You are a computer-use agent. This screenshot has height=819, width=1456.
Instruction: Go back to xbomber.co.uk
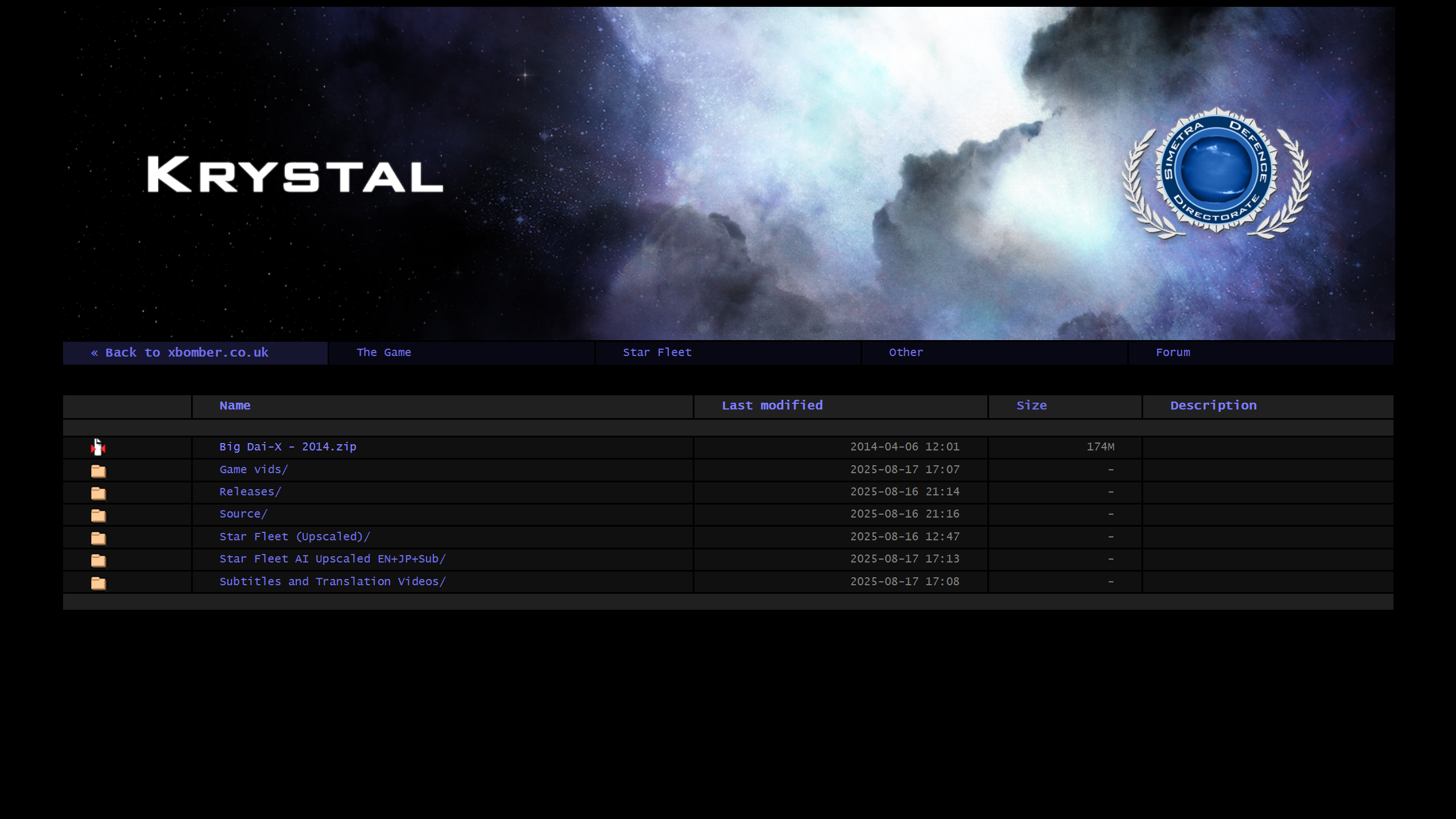click(180, 353)
